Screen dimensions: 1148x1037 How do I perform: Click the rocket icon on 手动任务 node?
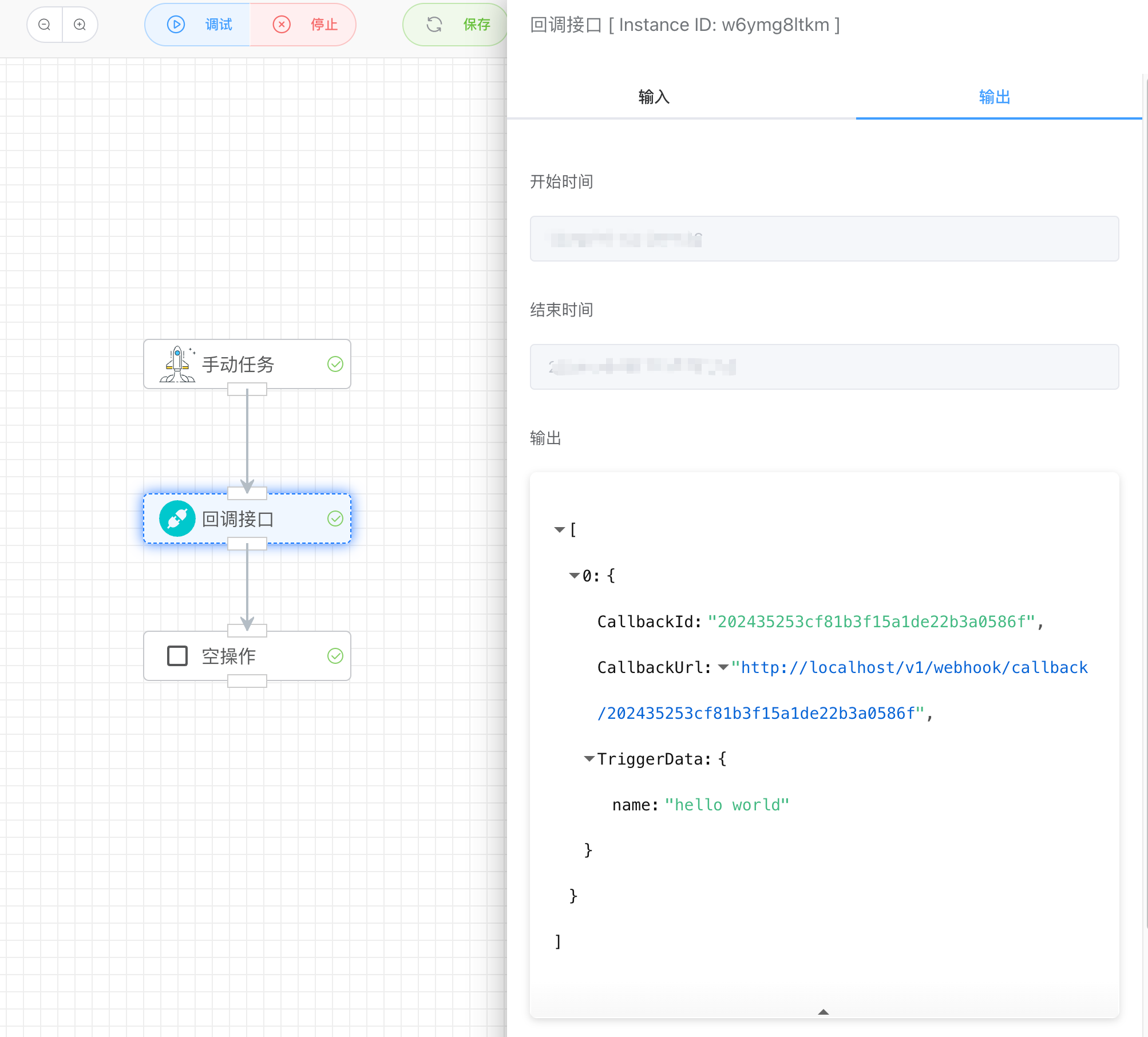click(177, 364)
